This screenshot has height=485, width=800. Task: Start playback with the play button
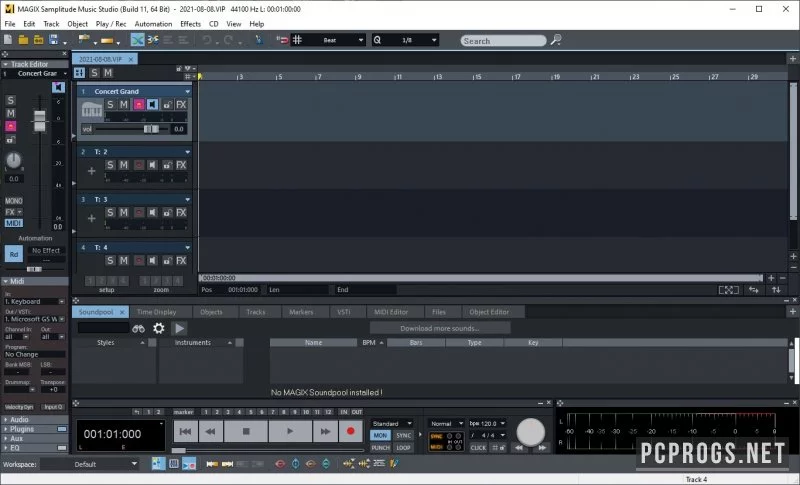[x=290, y=431]
